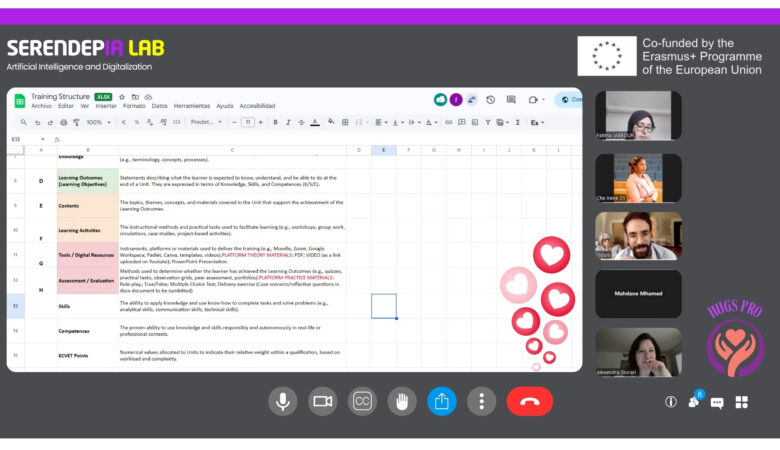The image size is (780, 450).
Task: Toggle bold formatting
Action: coord(275,122)
